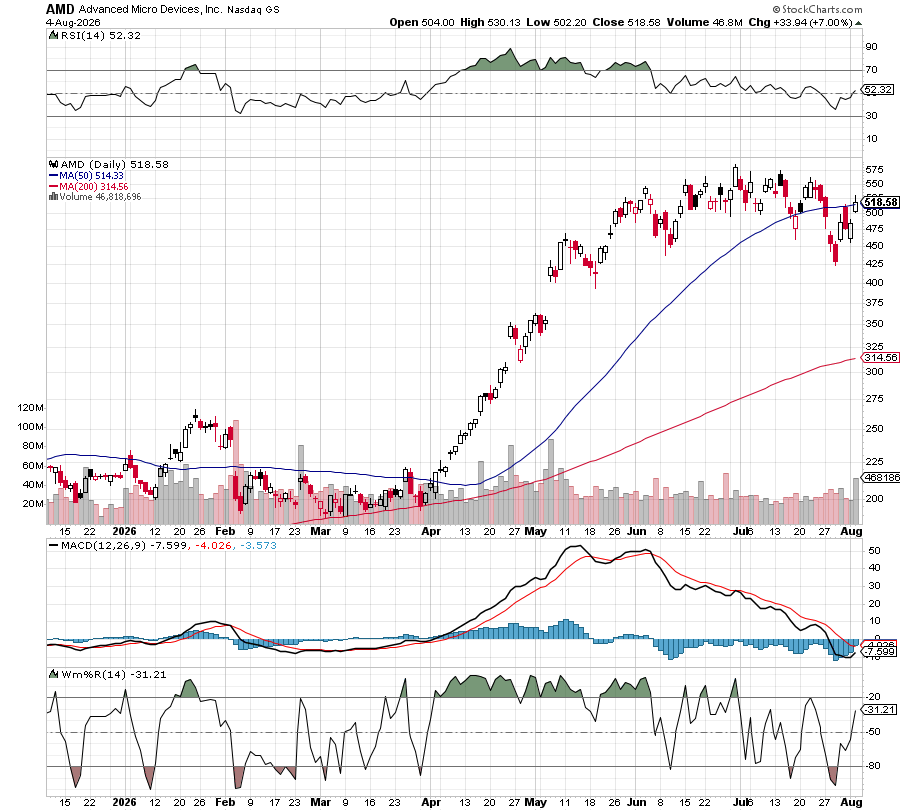Click the Feb label on price chart date axis

225,531
